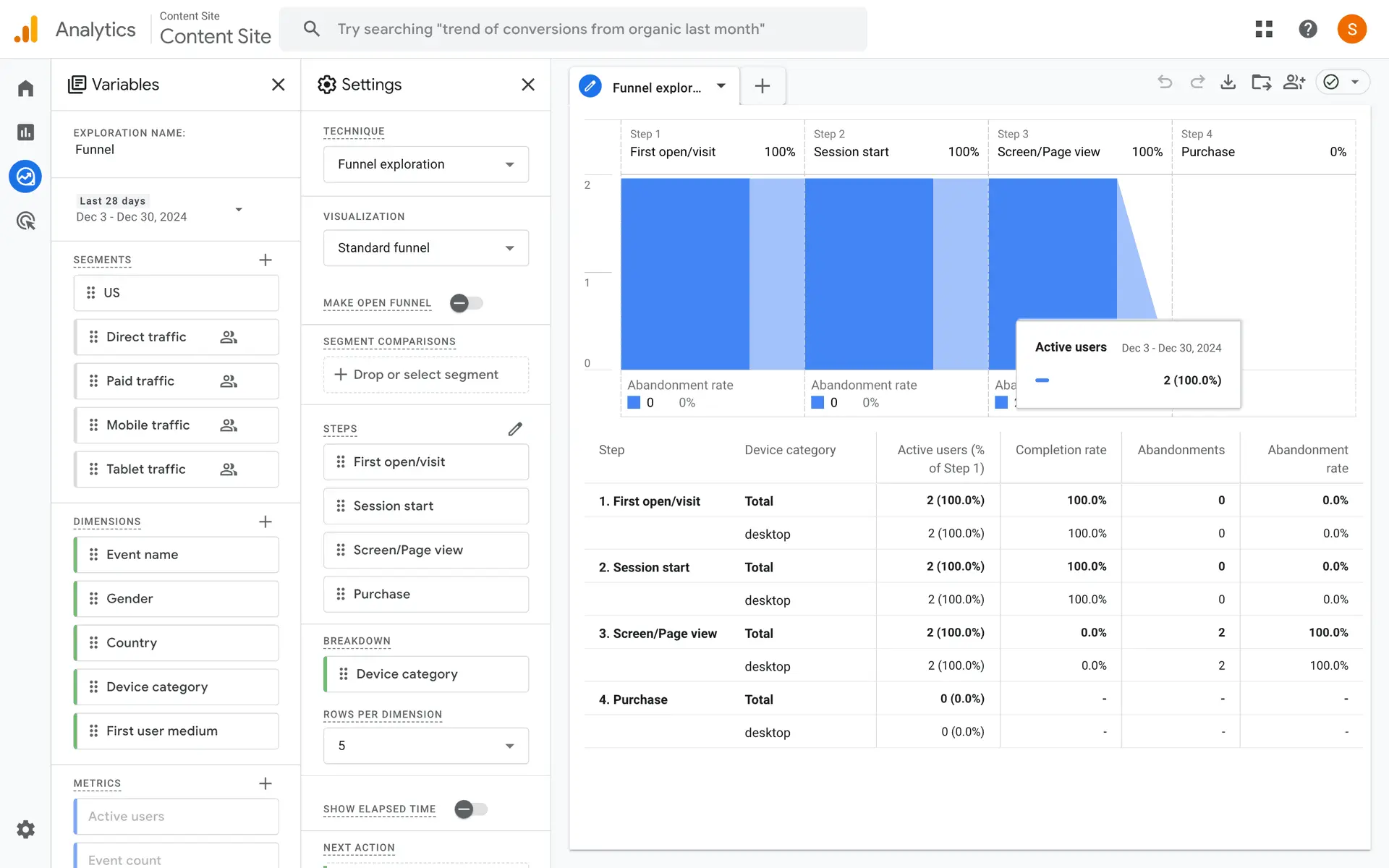Open the Standard funnel visualization dropdown

click(x=425, y=248)
